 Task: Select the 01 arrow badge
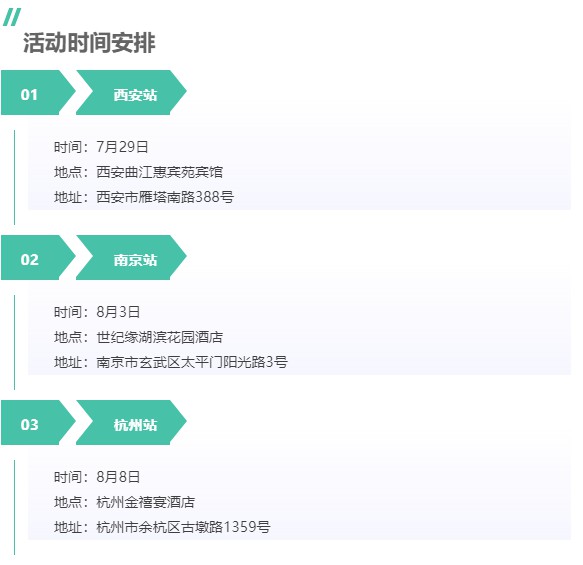(38, 93)
